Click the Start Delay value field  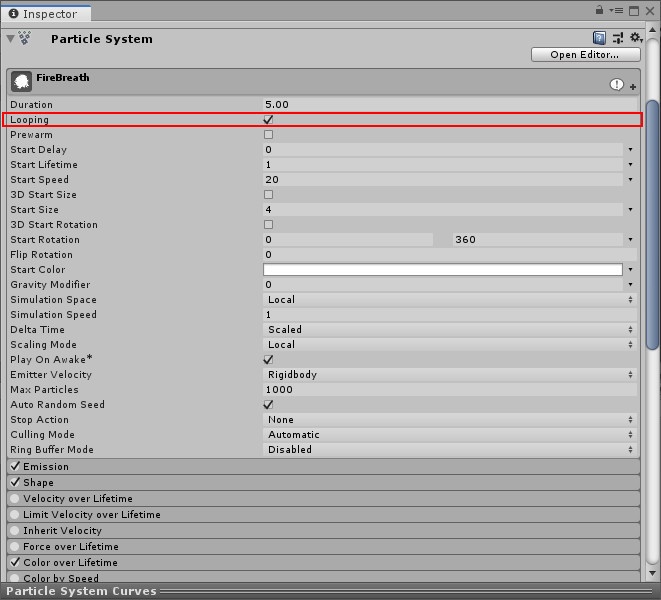tap(443, 150)
